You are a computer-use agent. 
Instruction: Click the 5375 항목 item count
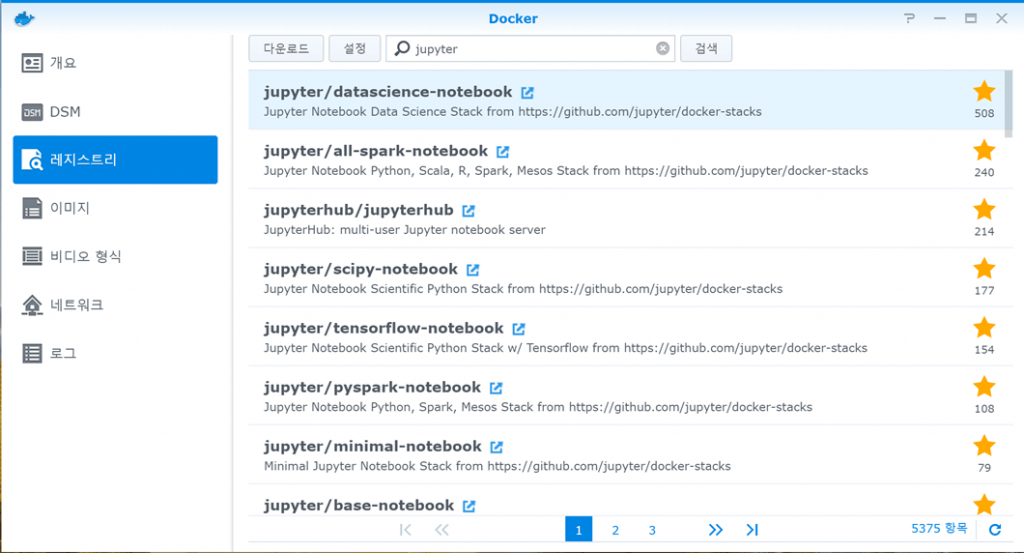click(x=939, y=528)
